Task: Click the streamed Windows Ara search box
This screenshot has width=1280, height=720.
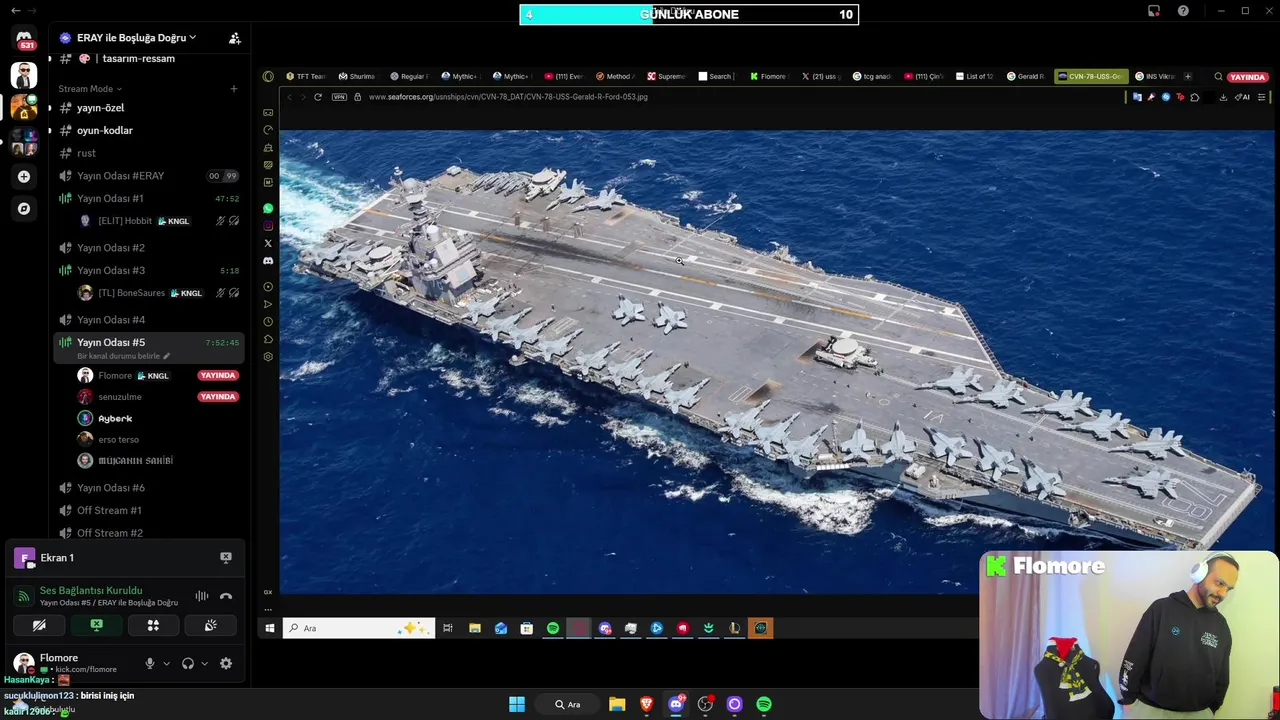Action: tap(359, 628)
